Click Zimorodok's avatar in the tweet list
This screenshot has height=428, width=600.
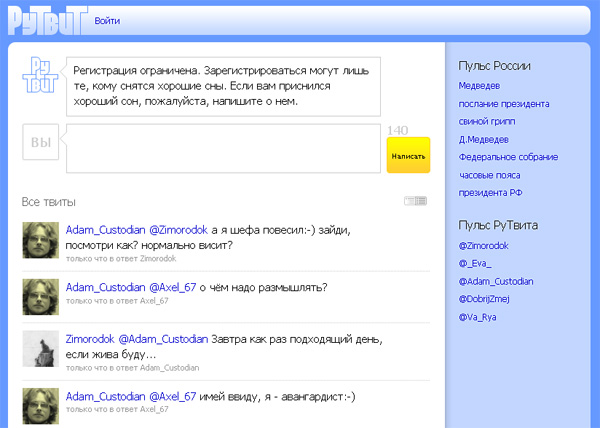pyautogui.click(x=39, y=348)
